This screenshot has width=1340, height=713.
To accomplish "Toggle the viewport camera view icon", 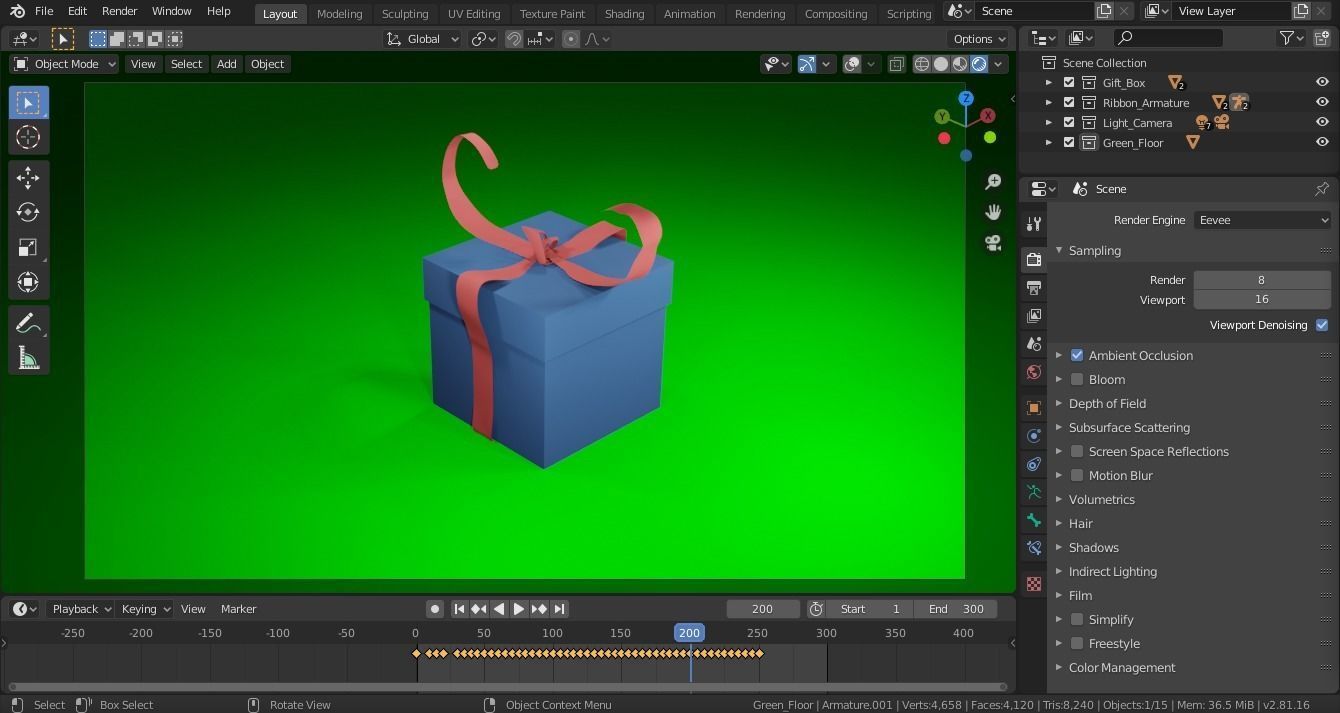I will (x=993, y=243).
